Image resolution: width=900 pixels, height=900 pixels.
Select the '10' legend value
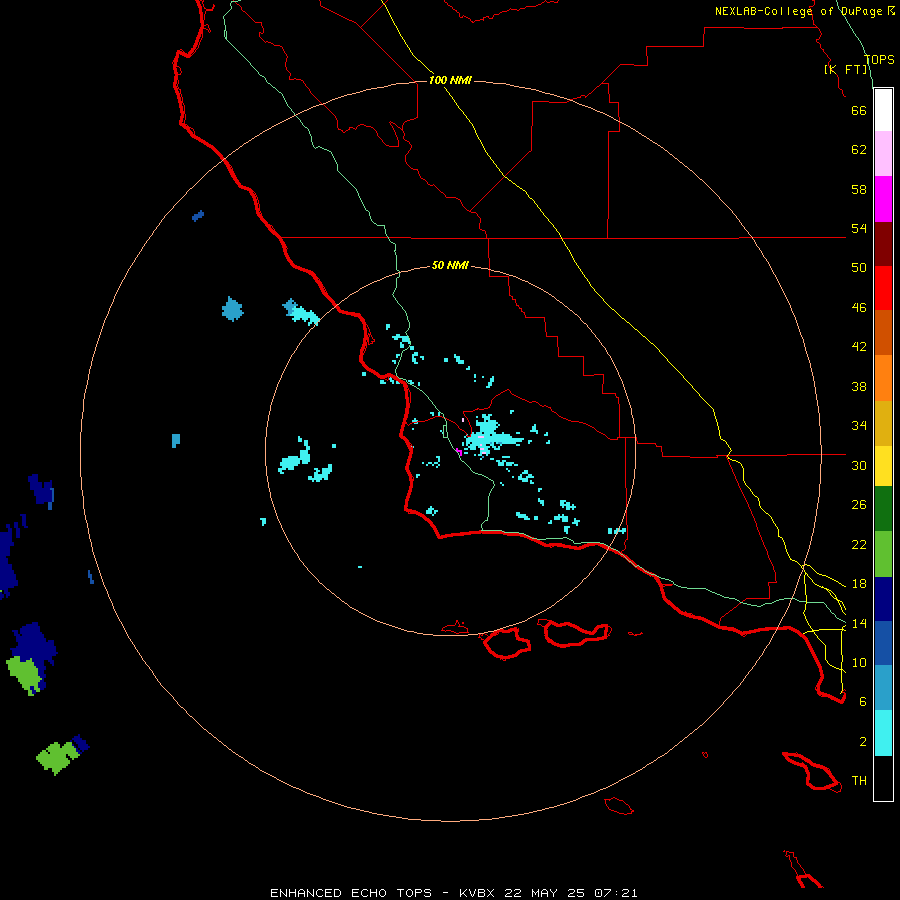point(859,662)
